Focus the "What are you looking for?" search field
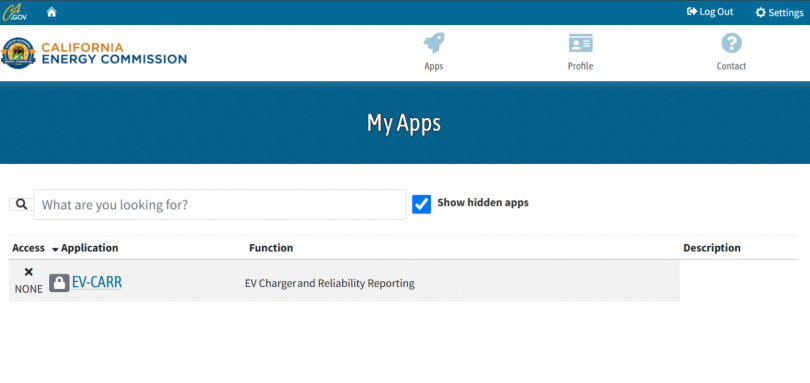 tap(220, 205)
